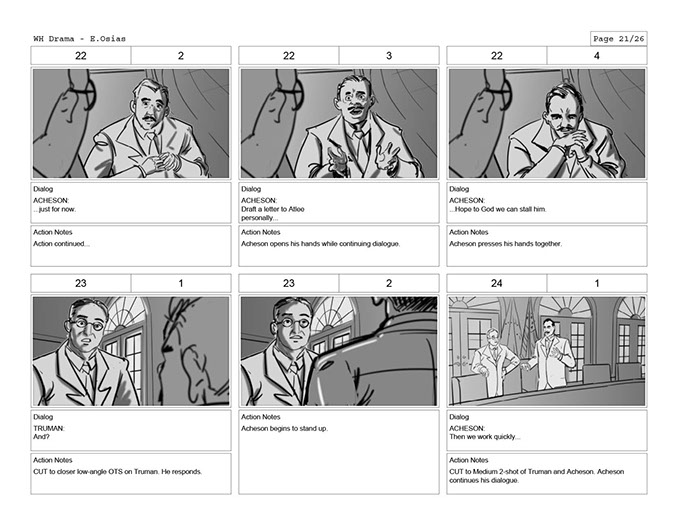Click the 'Hope to God' dialog field
The width and height of the screenshot is (678, 525).
click(547, 203)
